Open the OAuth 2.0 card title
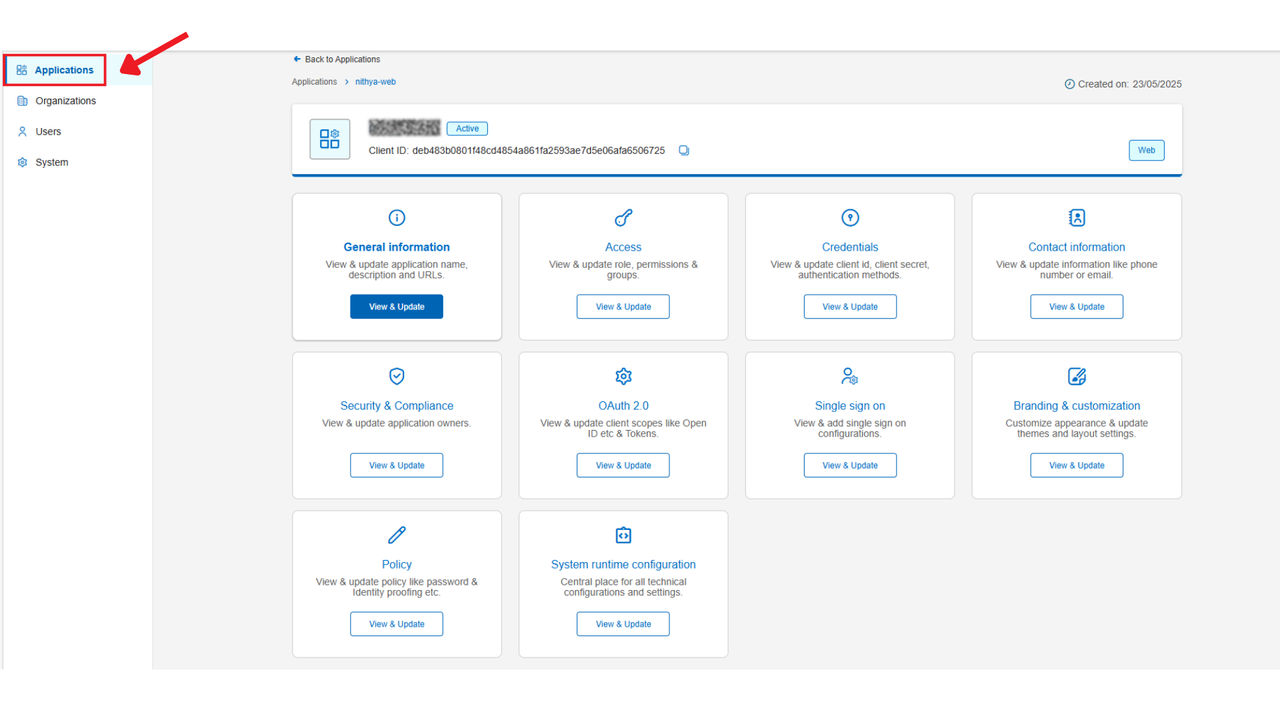 point(623,406)
